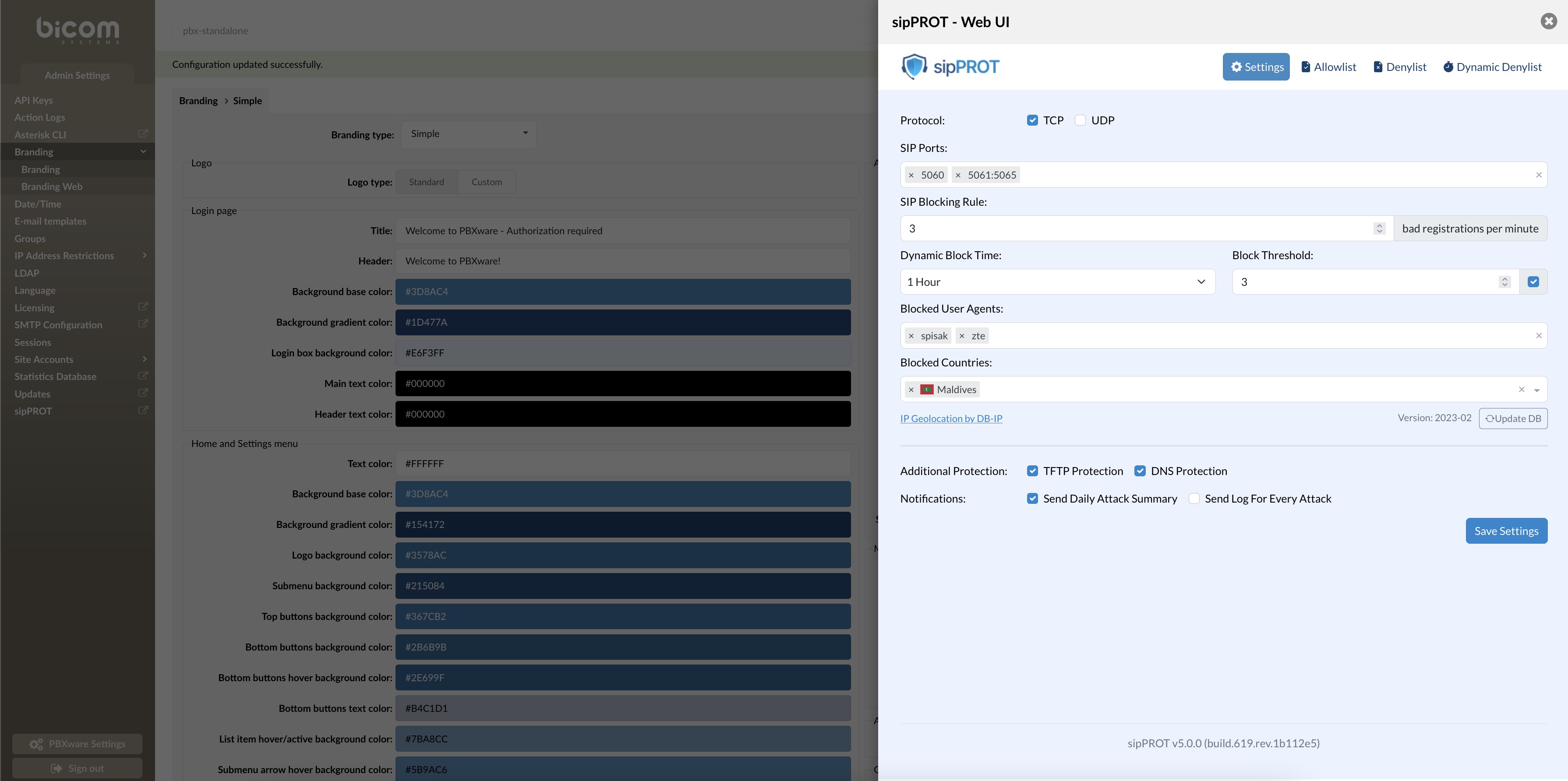
Task: Enable Send Log For Every Attack
Action: [x=1194, y=499]
